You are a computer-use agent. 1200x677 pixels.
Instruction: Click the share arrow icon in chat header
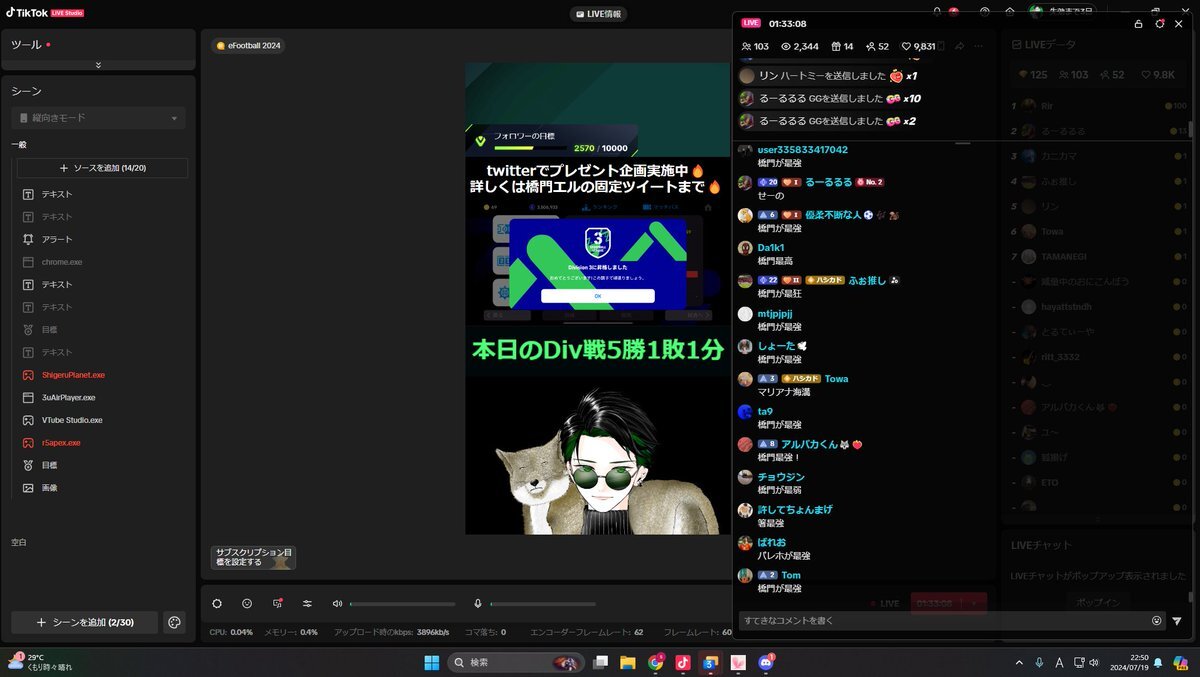pos(960,46)
